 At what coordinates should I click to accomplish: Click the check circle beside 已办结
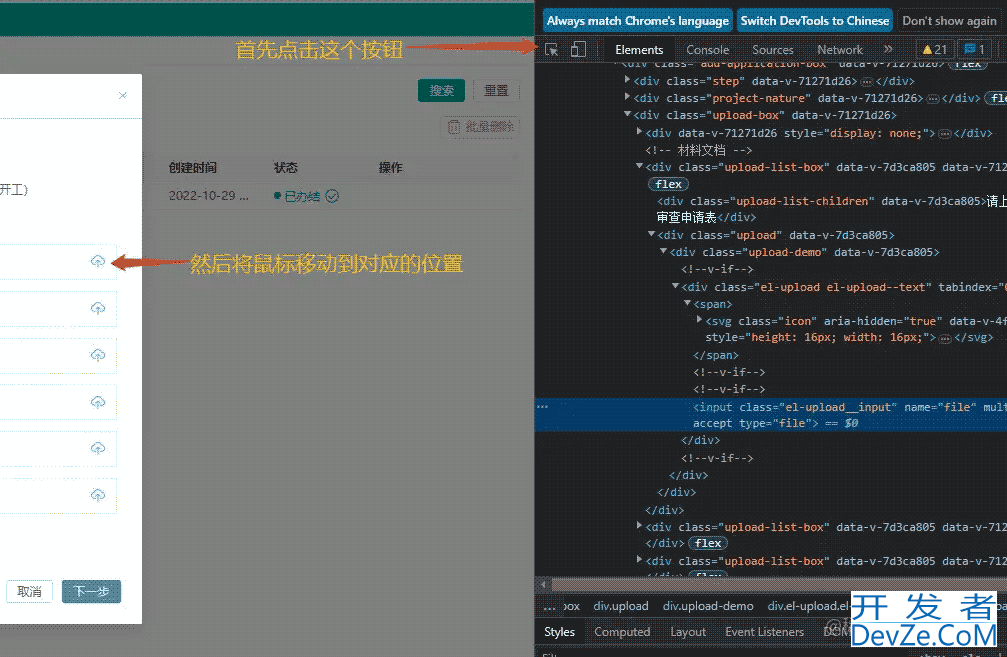332,197
